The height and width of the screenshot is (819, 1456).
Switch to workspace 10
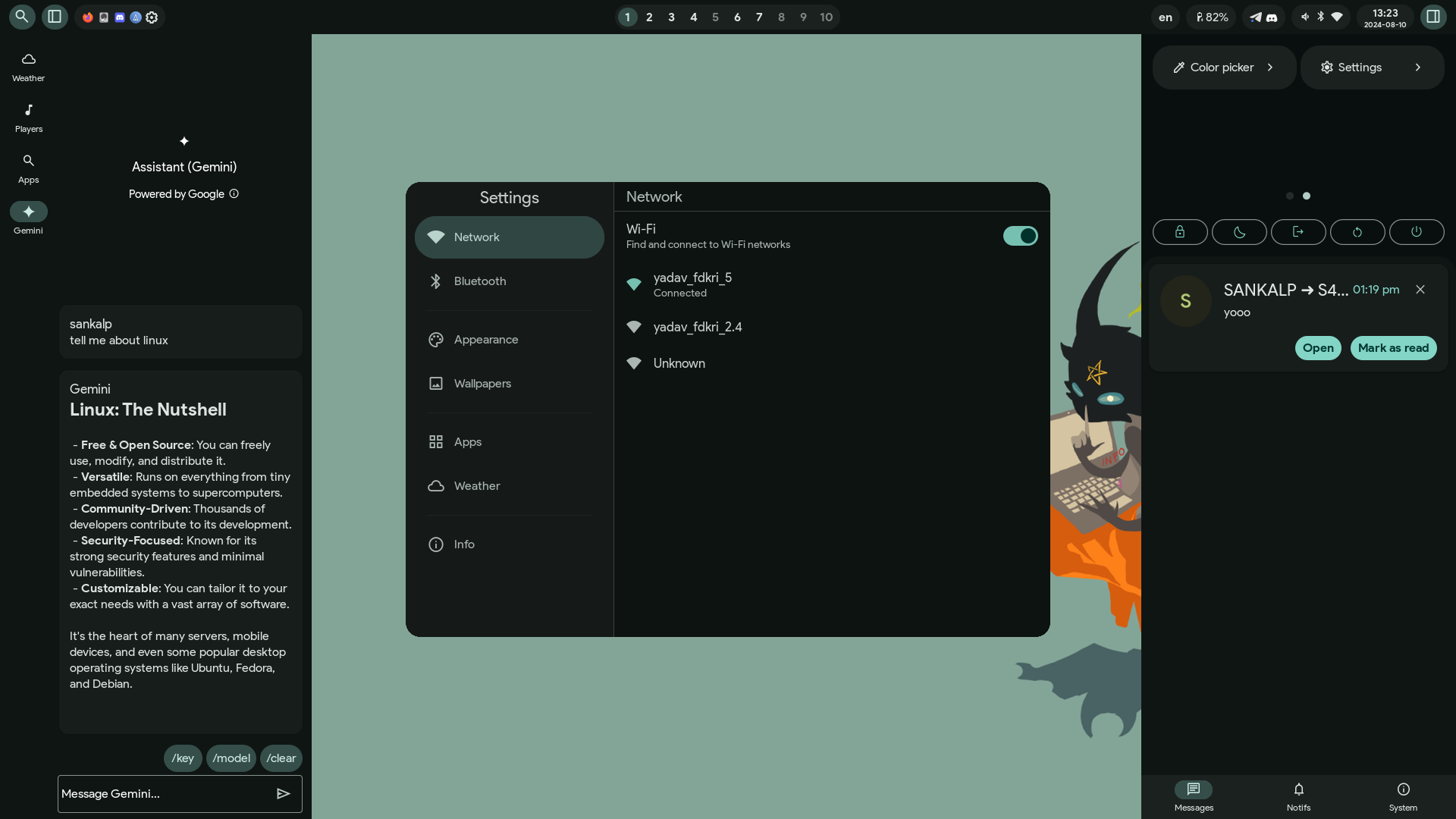[x=827, y=17]
